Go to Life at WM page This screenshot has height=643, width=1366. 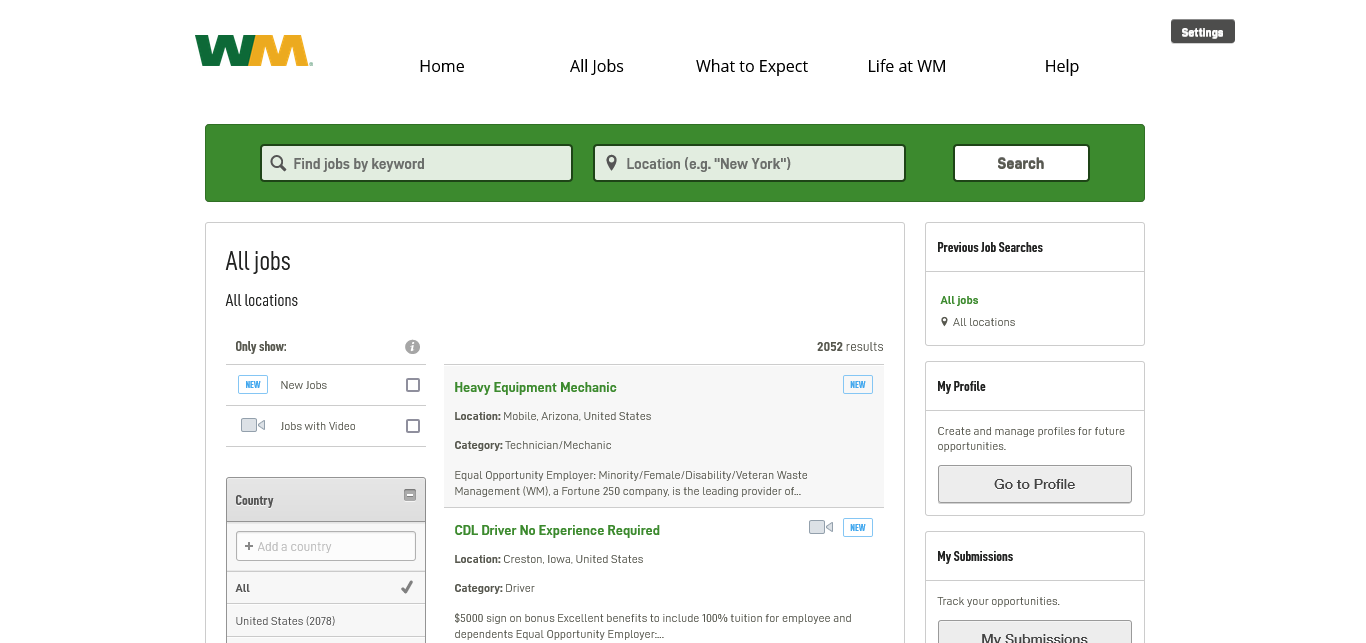(906, 66)
